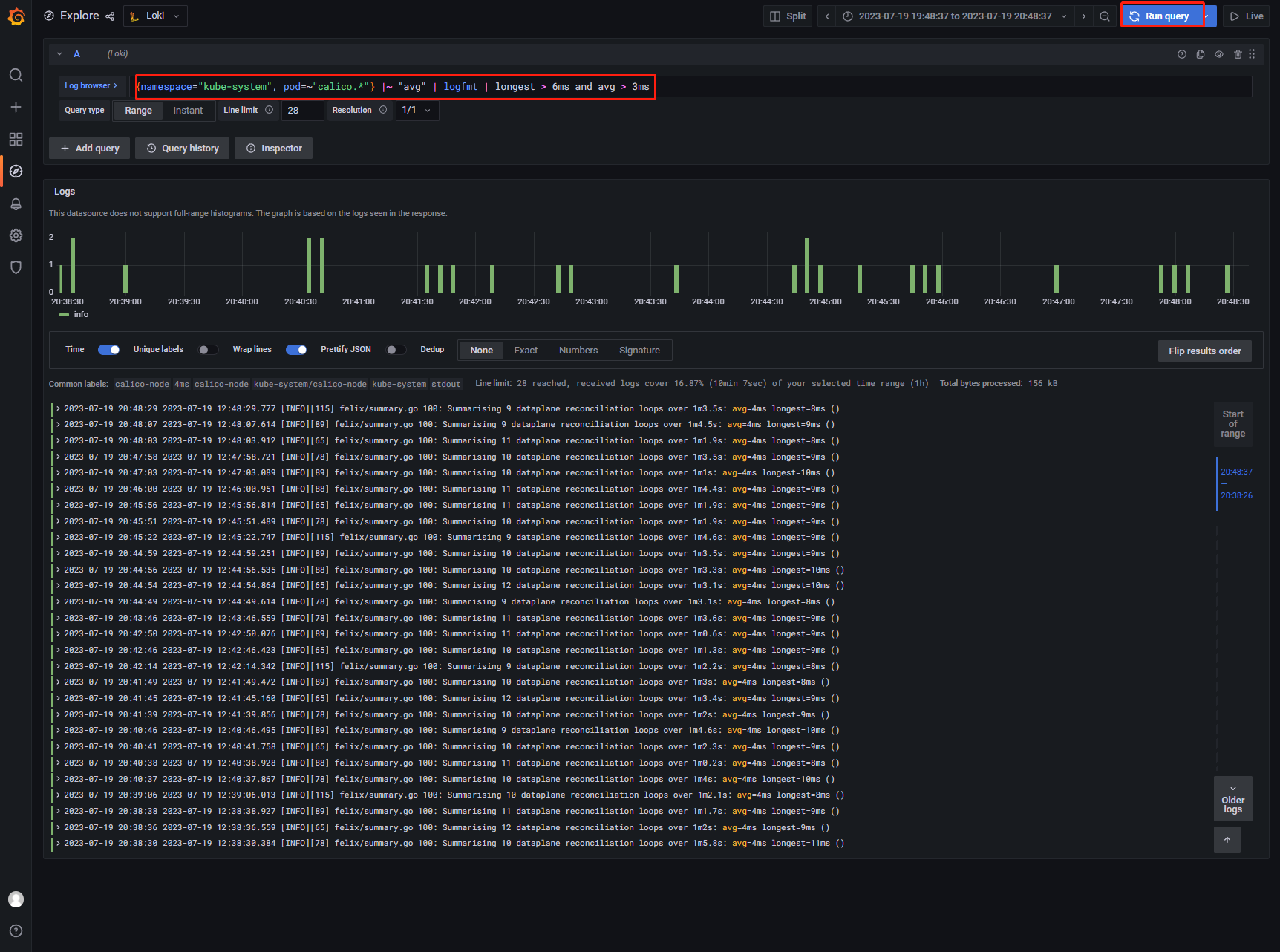Image resolution: width=1280 pixels, height=952 pixels.
Task: Click the Explore compass icon beside the title
Action: point(49,16)
